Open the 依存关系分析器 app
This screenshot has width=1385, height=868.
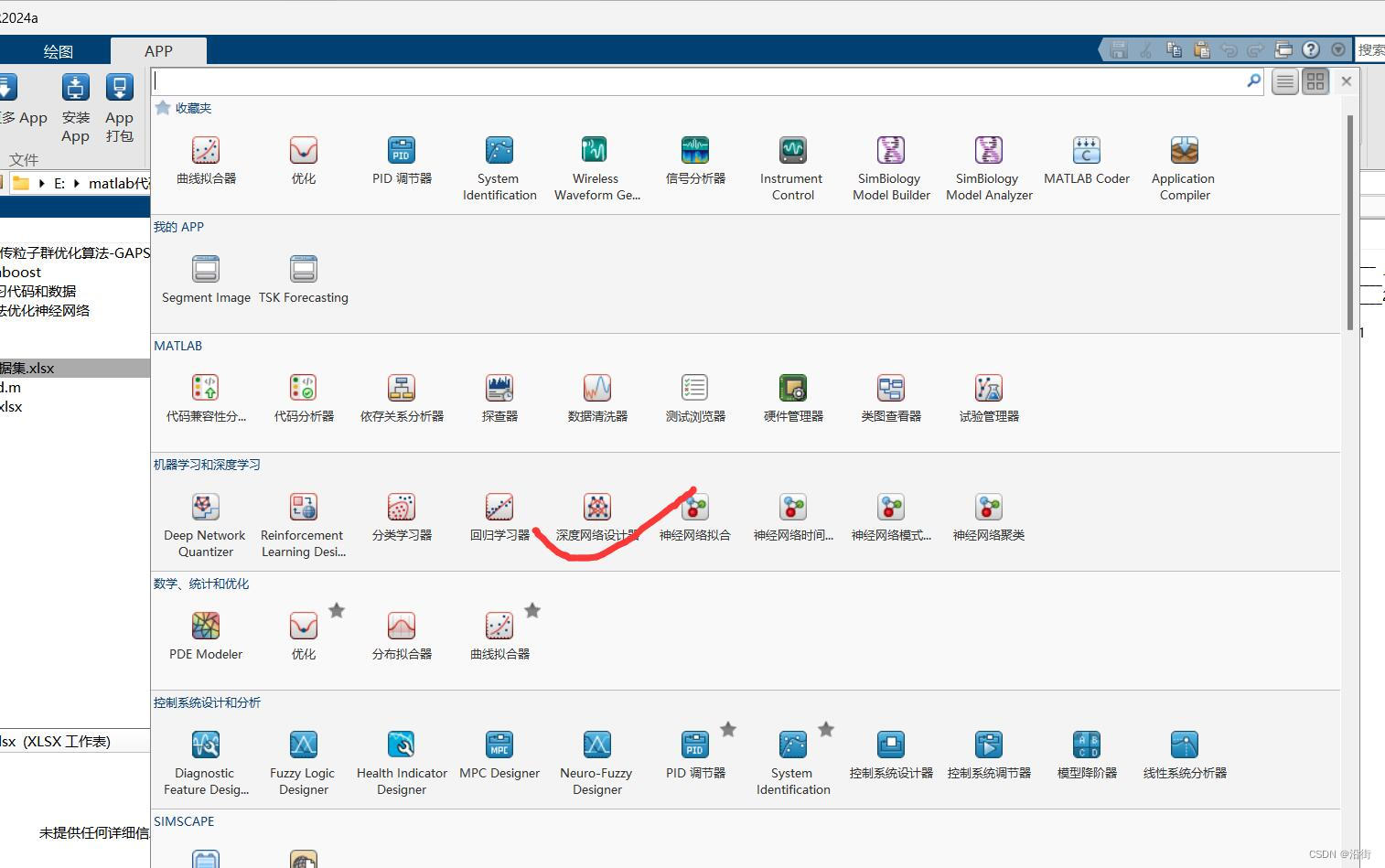(x=402, y=398)
